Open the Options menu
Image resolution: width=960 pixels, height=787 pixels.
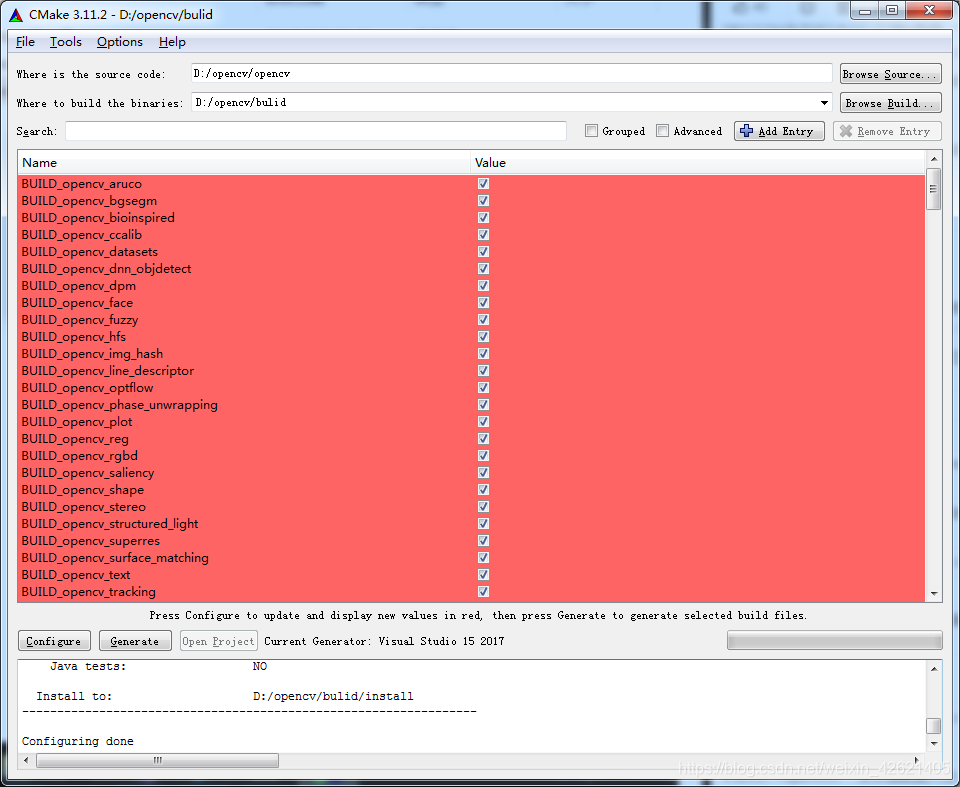pyautogui.click(x=119, y=42)
